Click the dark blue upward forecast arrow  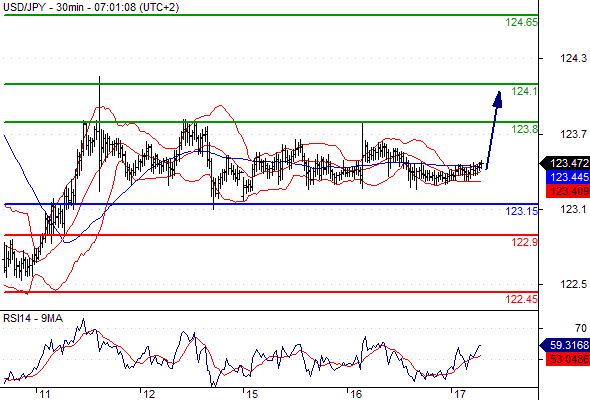click(494, 130)
